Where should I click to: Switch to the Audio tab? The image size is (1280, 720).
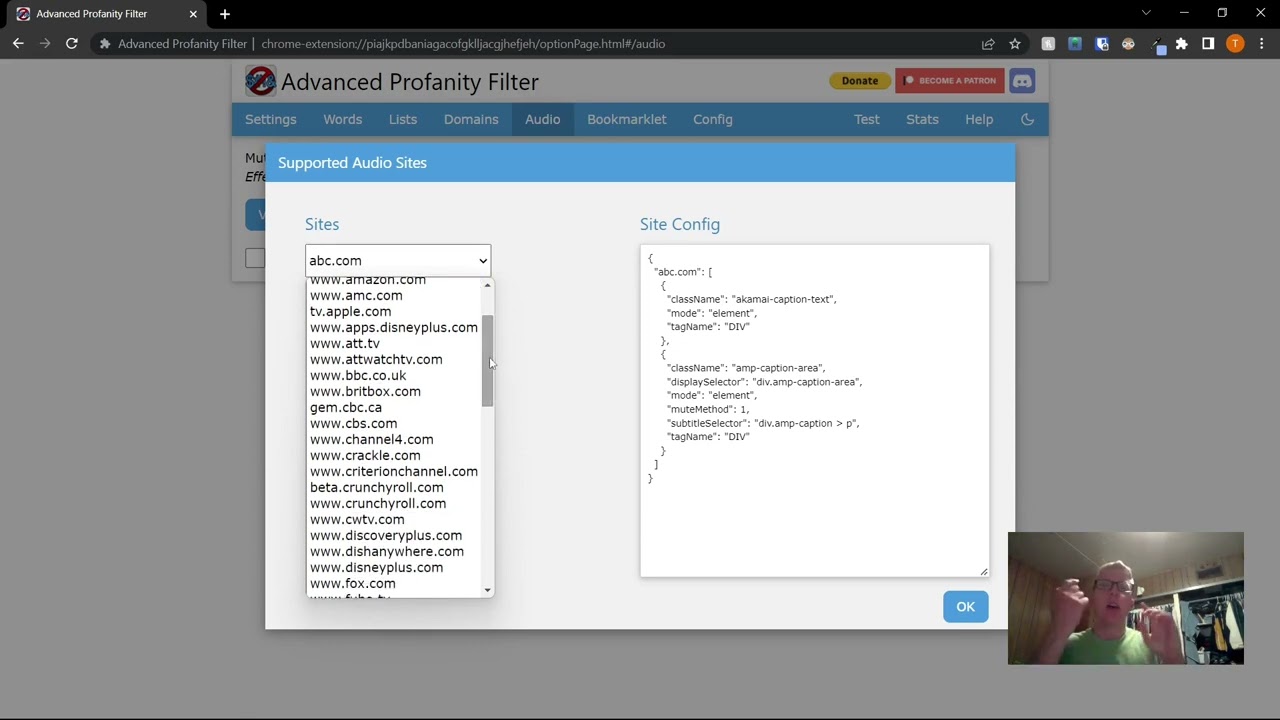pyautogui.click(x=543, y=119)
